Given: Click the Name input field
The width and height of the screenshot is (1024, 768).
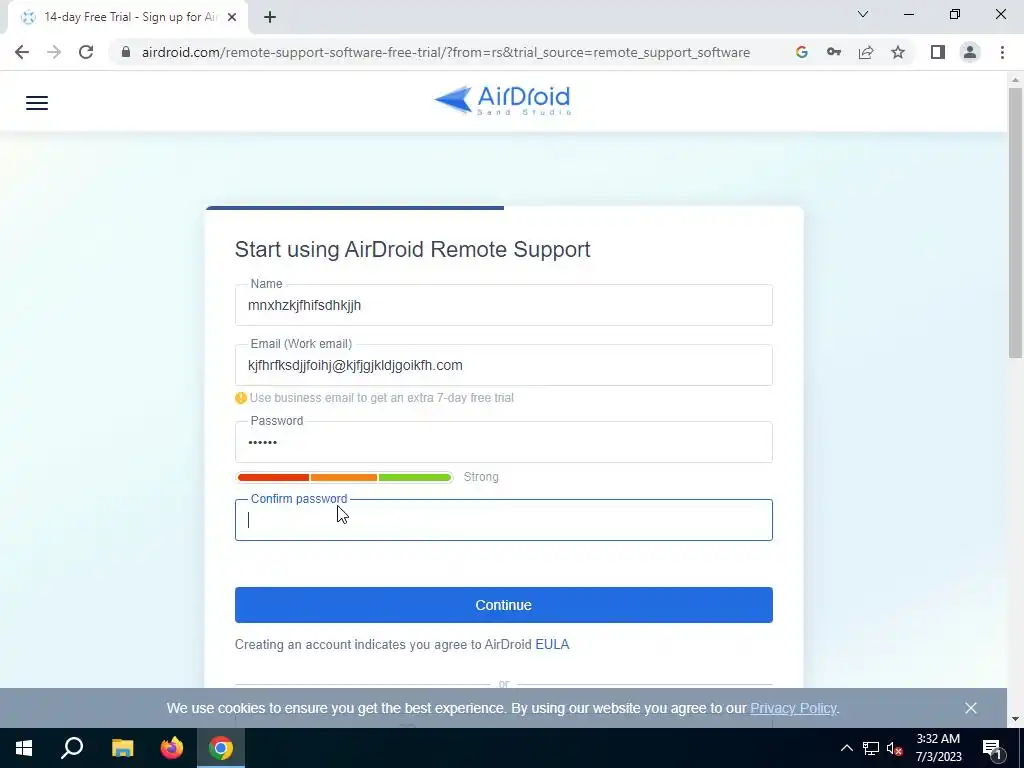Looking at the screenshot, I should 504,305.
